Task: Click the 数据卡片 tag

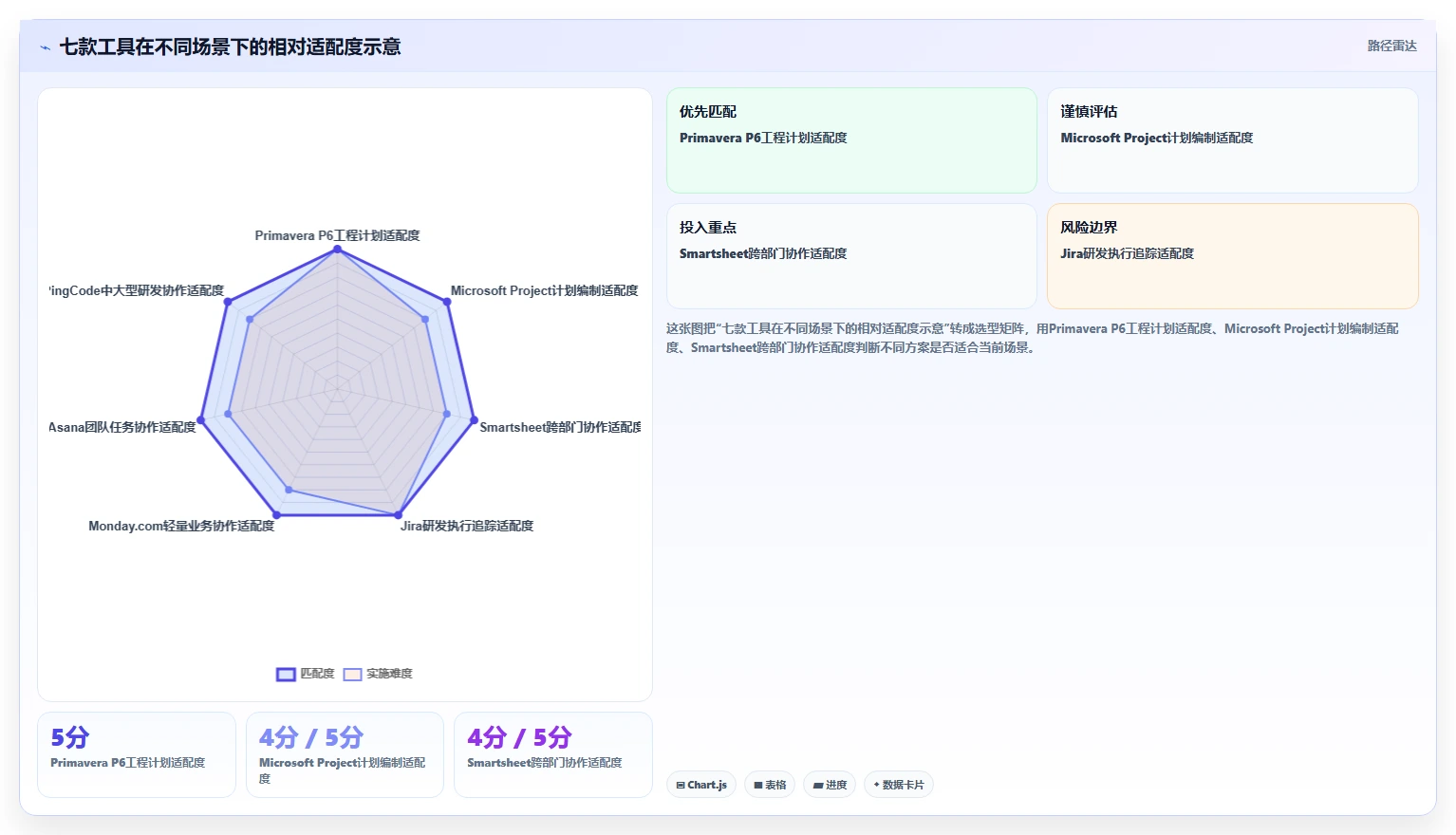Action: click(899, 785)
